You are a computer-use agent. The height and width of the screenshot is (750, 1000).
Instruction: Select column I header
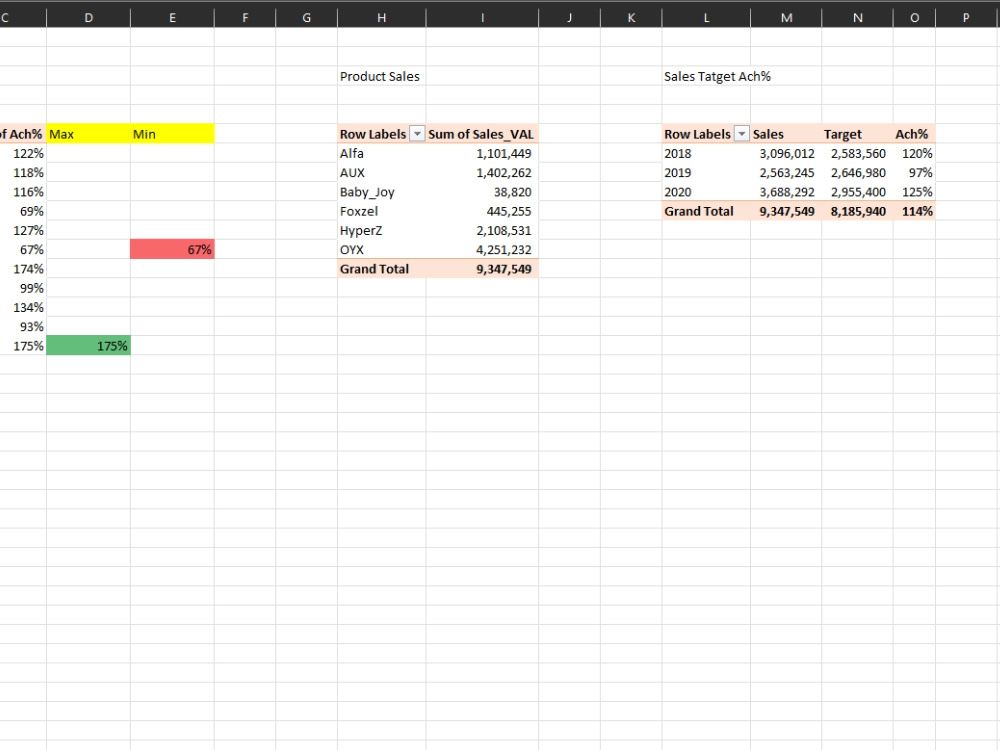(482, 18)
